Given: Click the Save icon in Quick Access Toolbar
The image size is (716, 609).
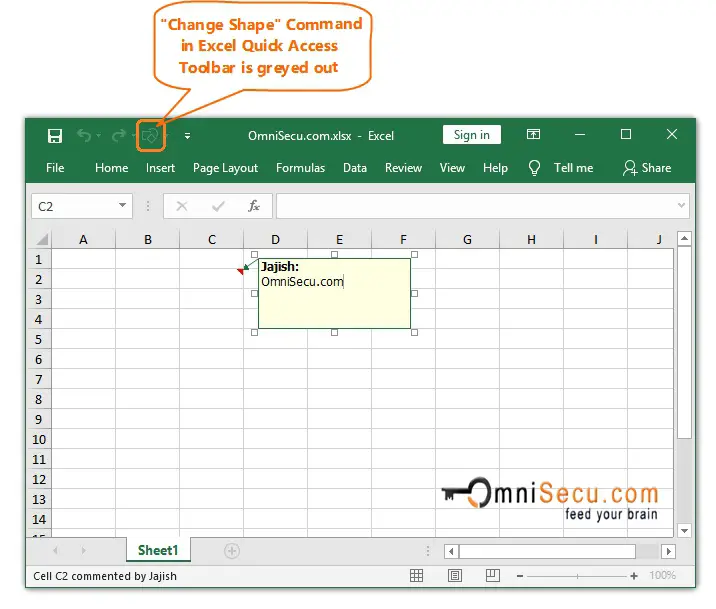Looking at the screenshot, I should (x=55, y=136).
